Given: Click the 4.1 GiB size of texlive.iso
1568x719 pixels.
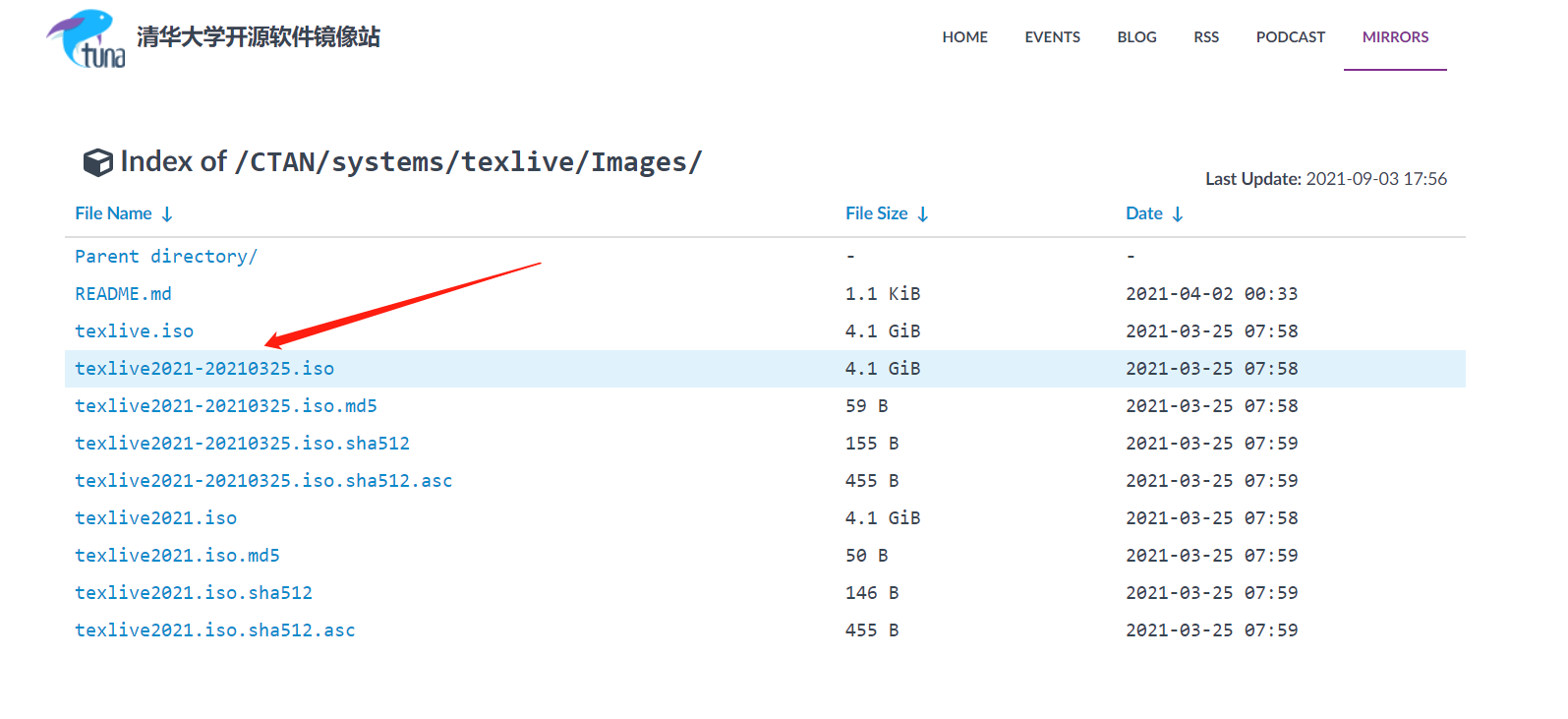Looking at the screenshot, I should (883, 331).
